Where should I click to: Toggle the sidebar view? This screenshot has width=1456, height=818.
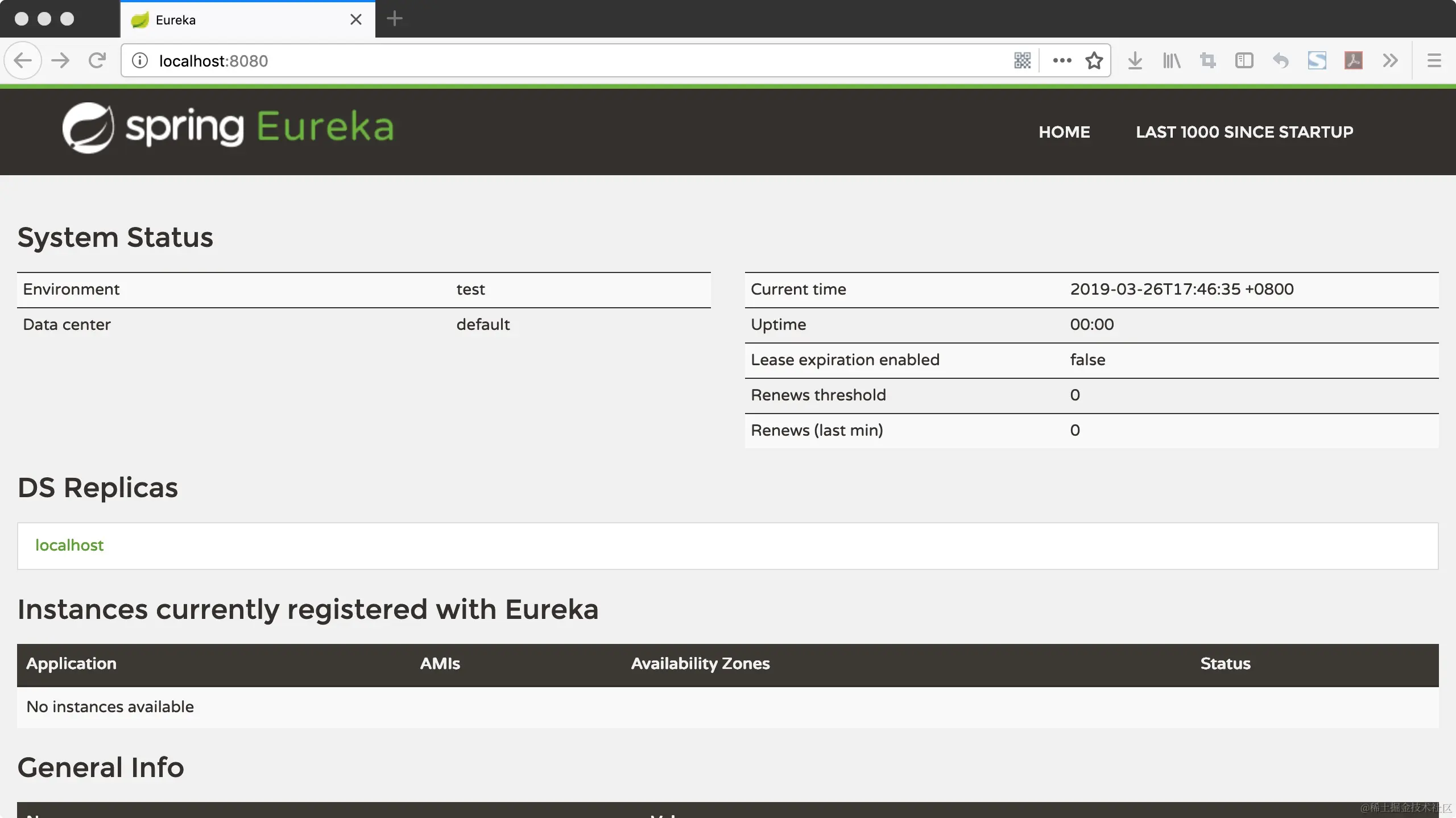(x=1244, y=60)
